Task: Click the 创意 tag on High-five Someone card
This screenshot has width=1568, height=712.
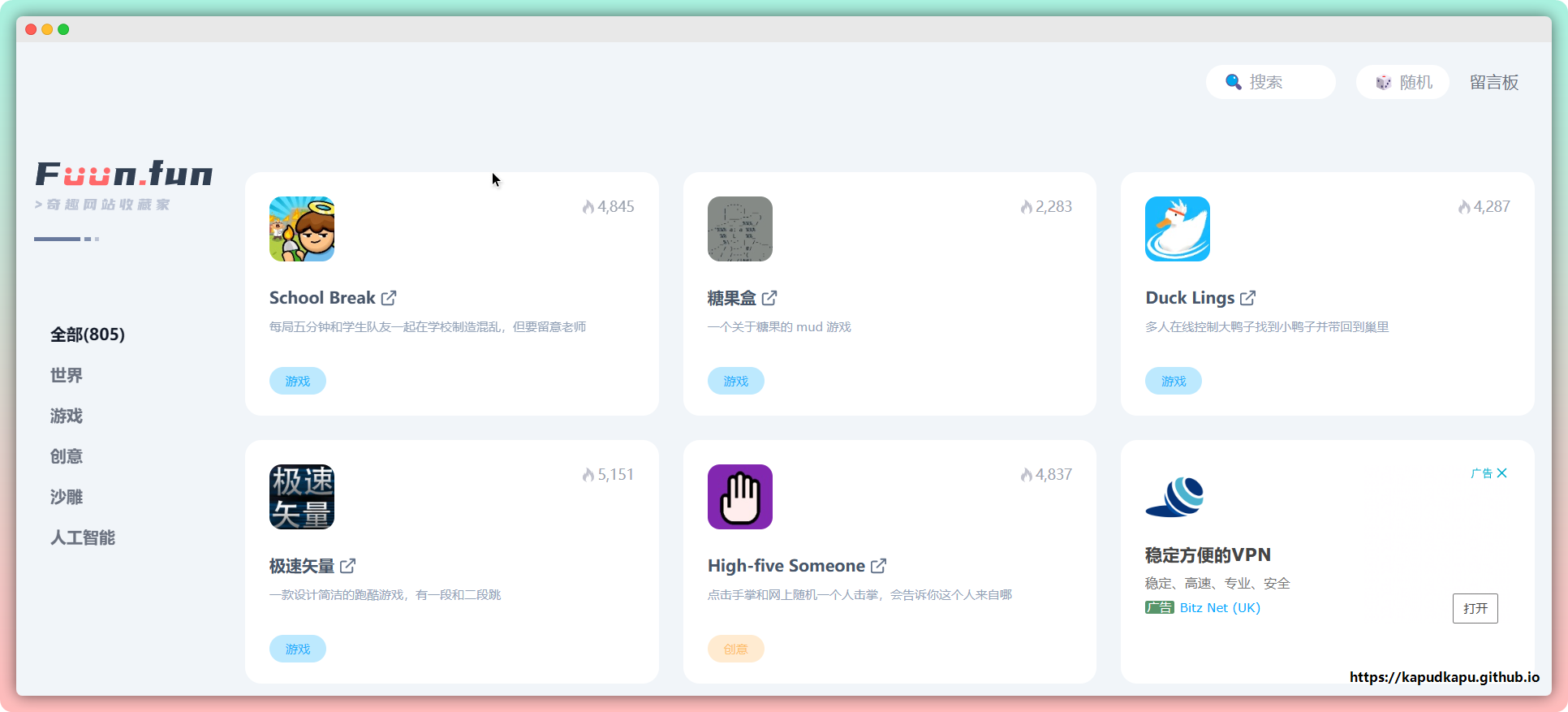Action: pyautogui.click(x=735, y=649)
